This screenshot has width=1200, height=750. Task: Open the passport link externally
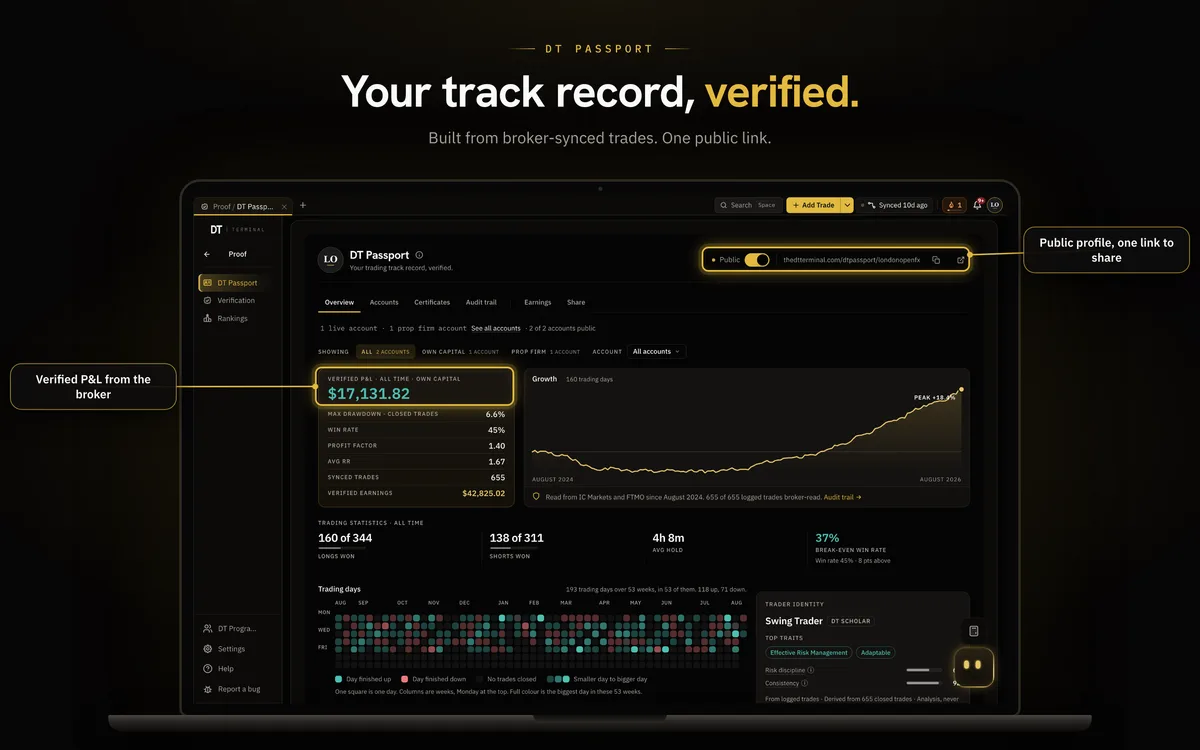pos(961,260)
